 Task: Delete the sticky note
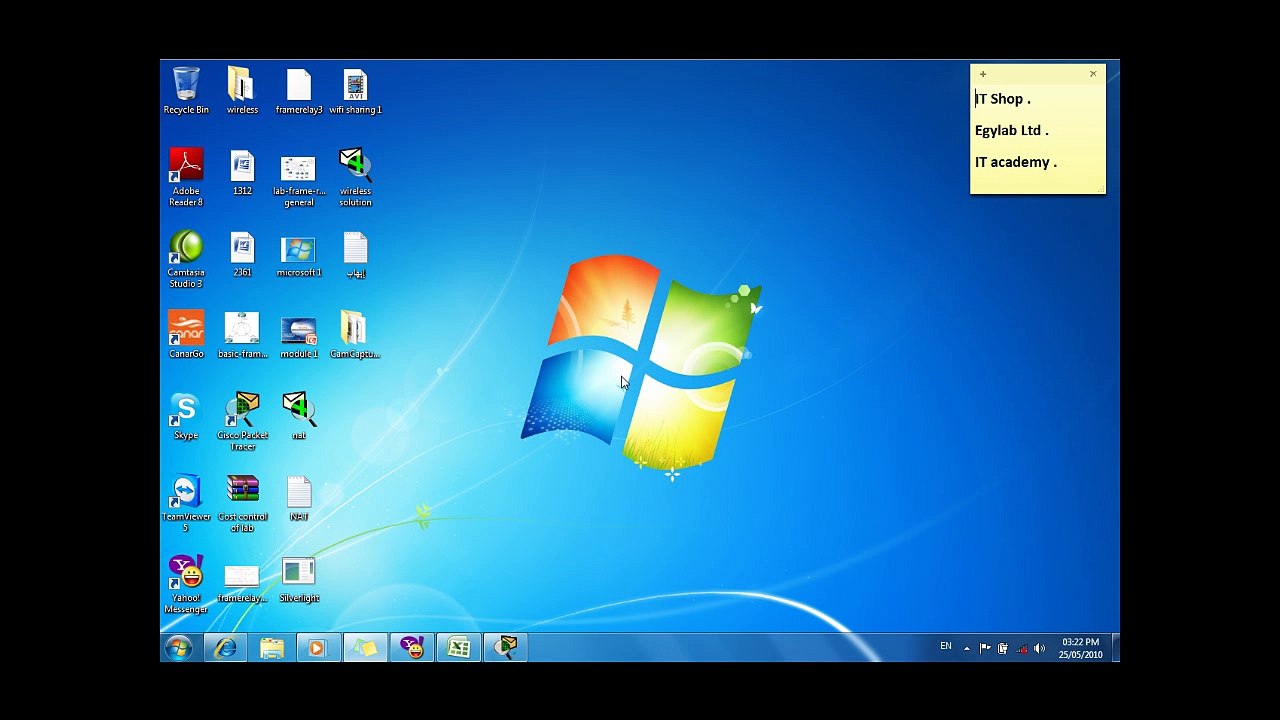click(1093, 74)
